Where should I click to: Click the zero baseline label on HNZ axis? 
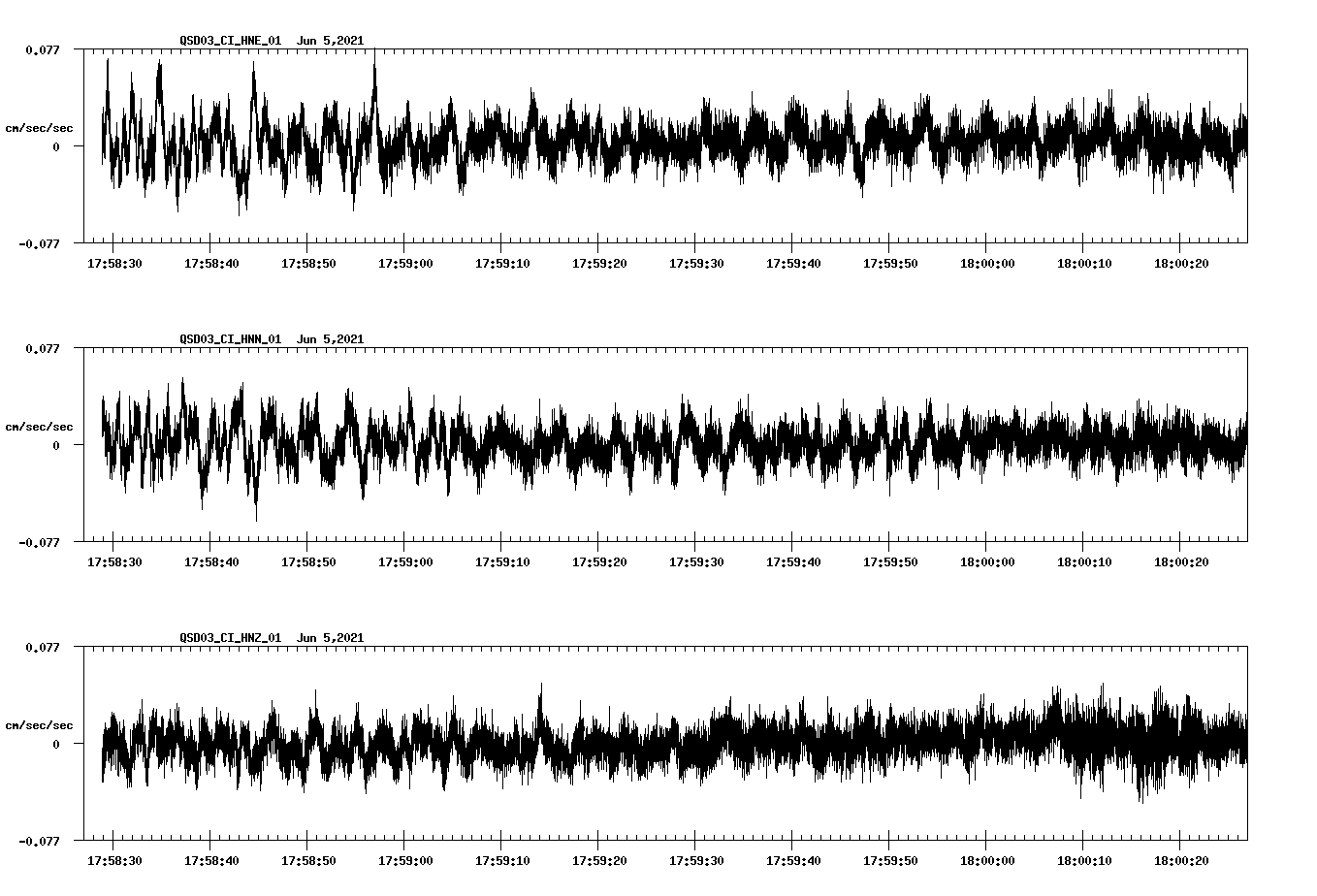55,744
